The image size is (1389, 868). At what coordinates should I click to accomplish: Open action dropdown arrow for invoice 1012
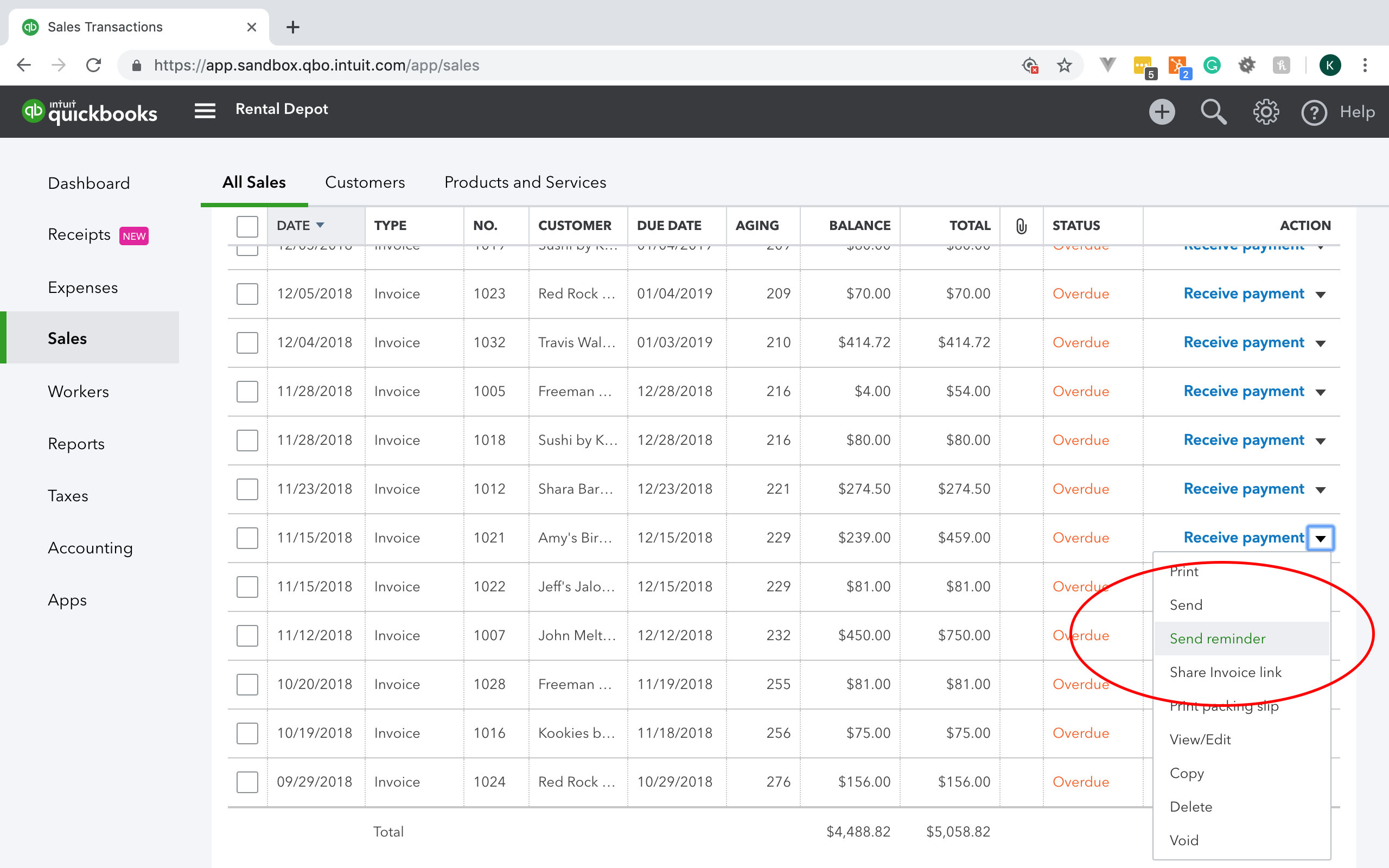click(1320, 490)
